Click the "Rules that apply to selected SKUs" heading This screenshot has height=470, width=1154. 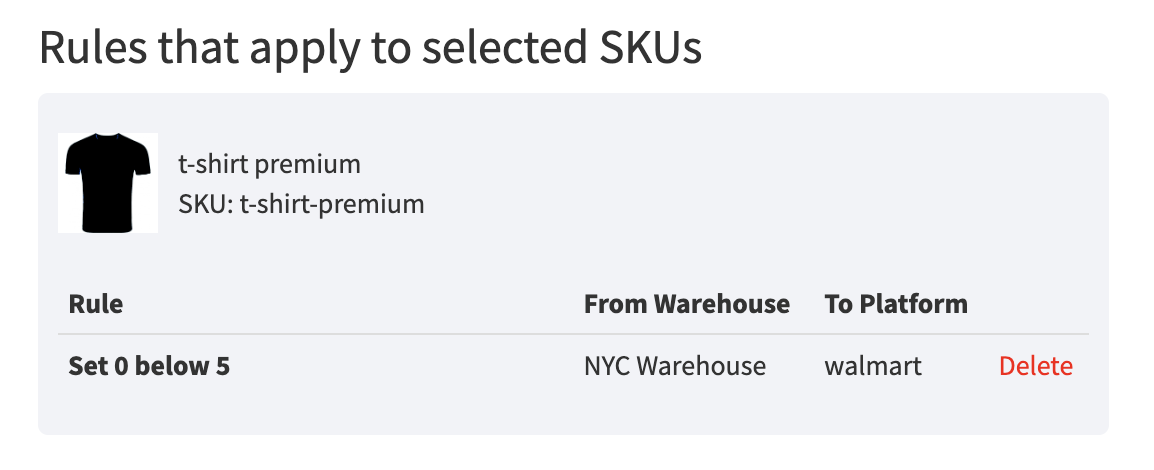pyautogui.click(x=370, y=48)
